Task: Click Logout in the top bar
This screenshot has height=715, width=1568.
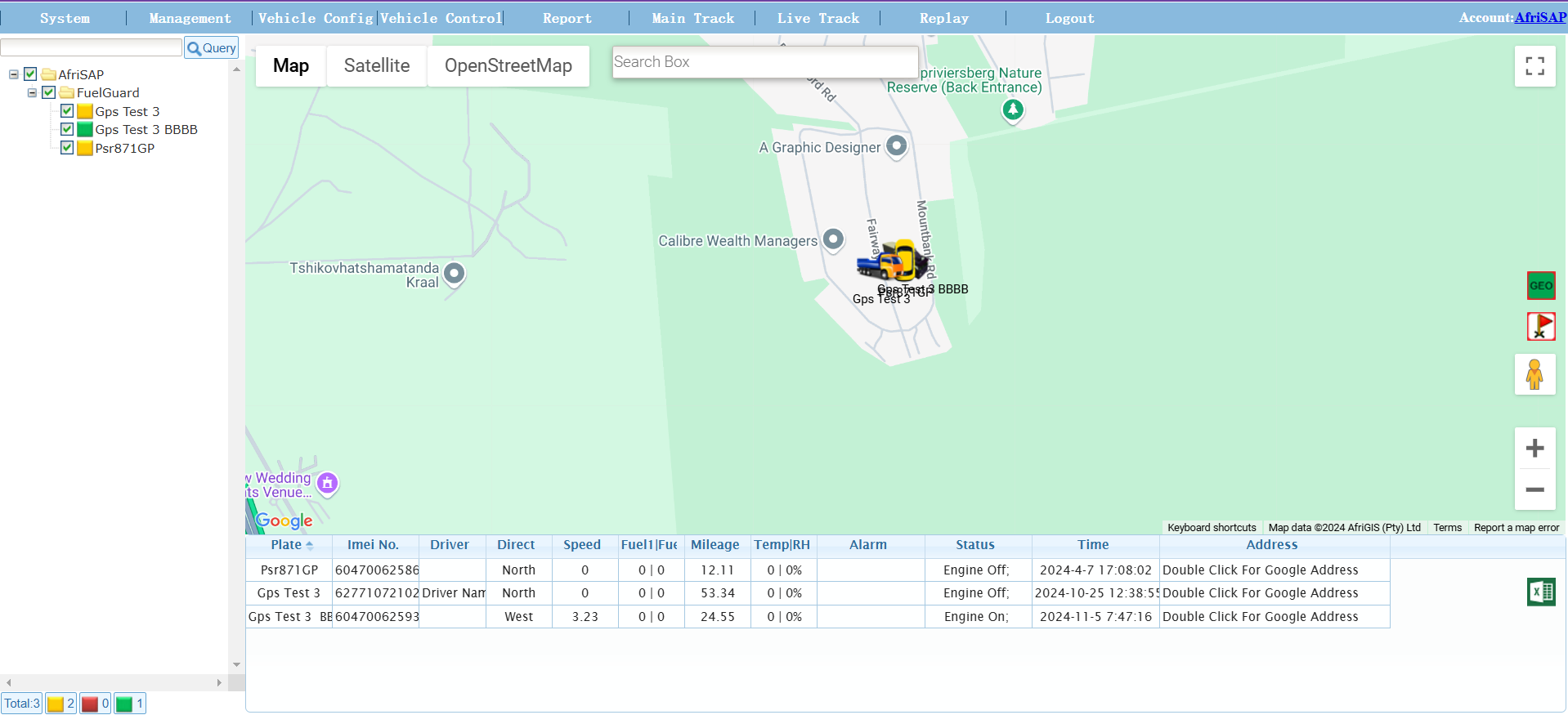Action: tap(1069, 18)
